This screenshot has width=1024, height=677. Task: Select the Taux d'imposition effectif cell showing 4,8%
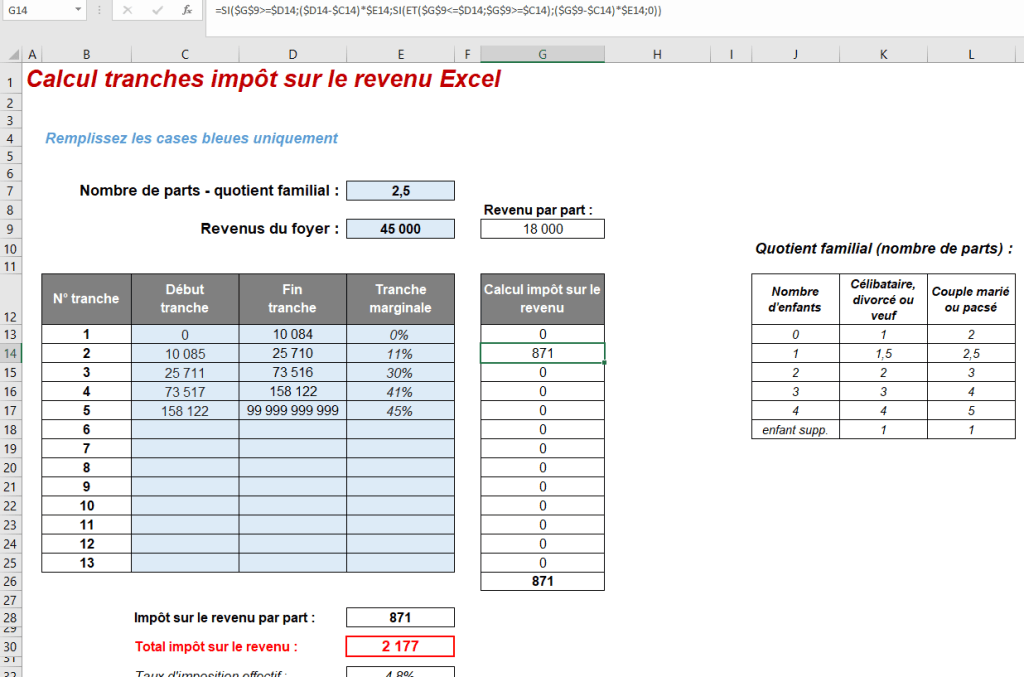pos(400,673)
